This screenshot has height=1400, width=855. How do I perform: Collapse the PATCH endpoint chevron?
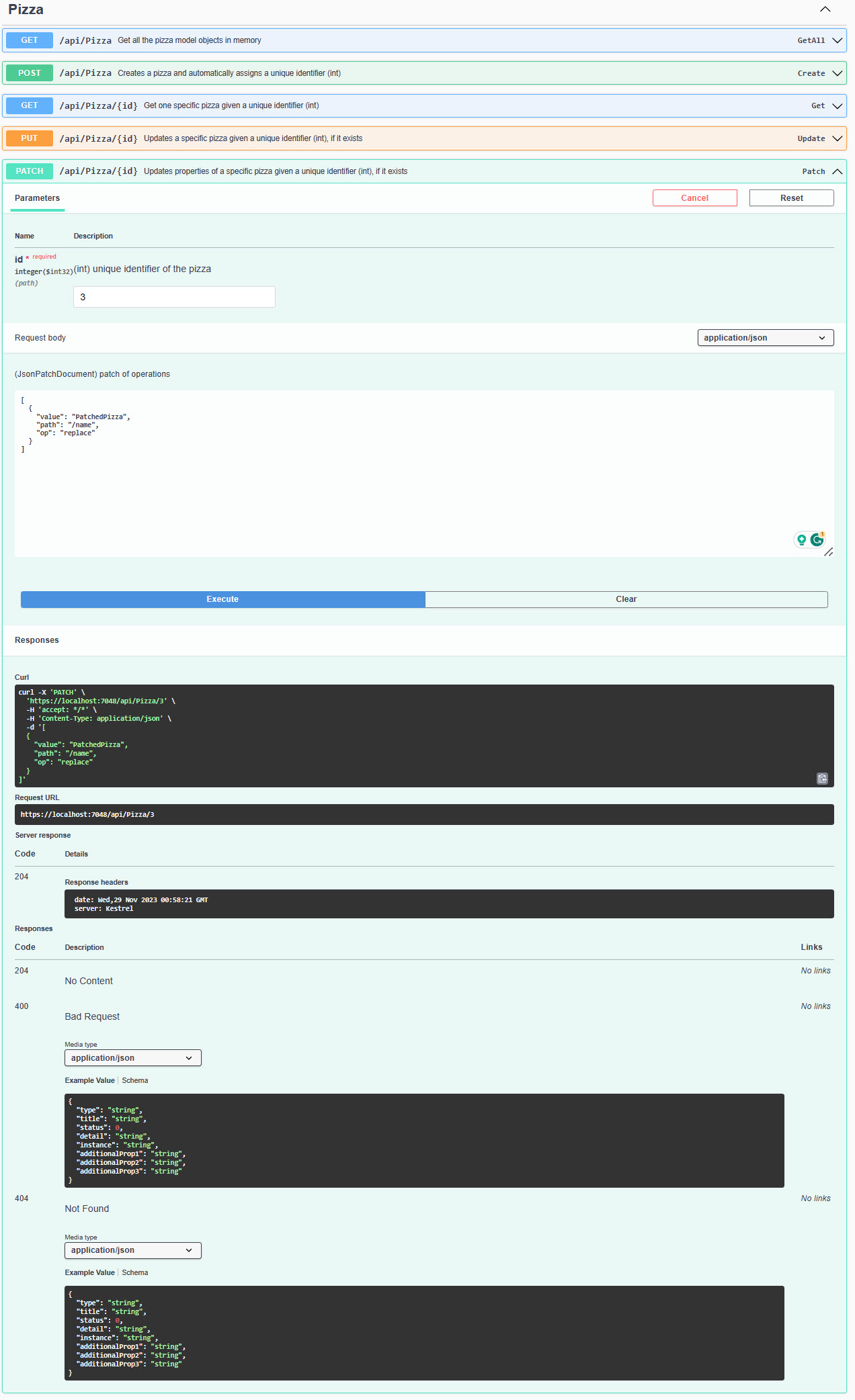837,171
